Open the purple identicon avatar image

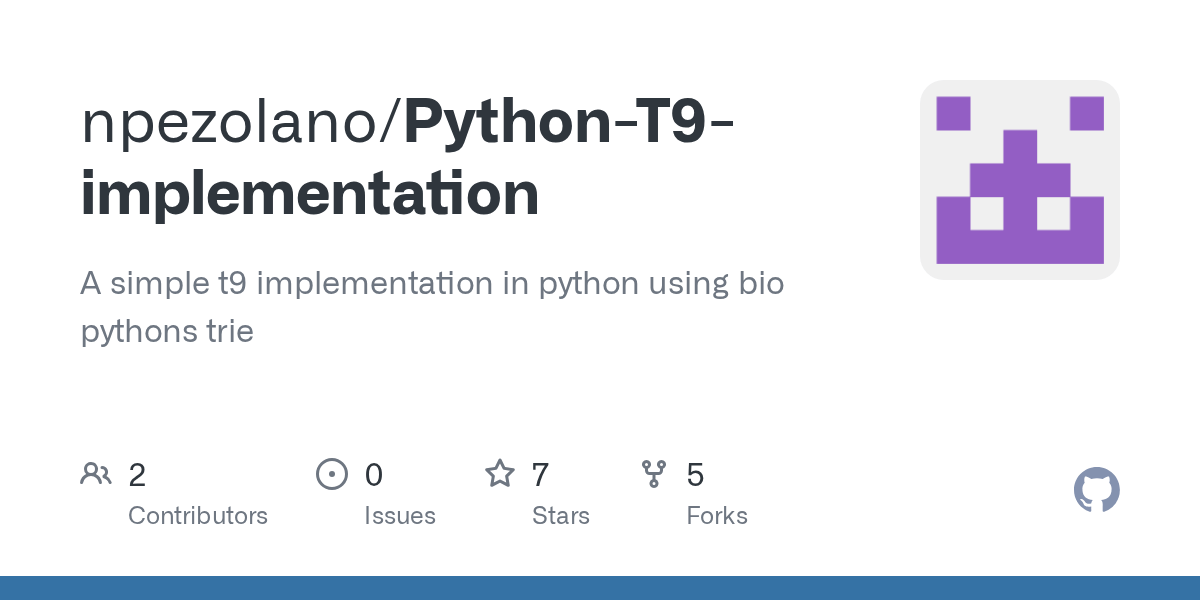(x=1020, y=180)
